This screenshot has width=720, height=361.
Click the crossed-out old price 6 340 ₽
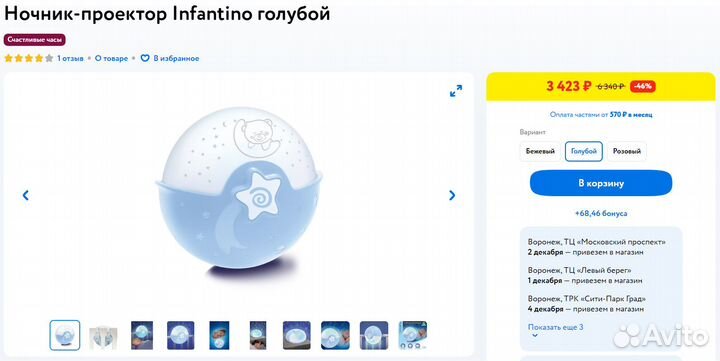click(x=610, y=86)
